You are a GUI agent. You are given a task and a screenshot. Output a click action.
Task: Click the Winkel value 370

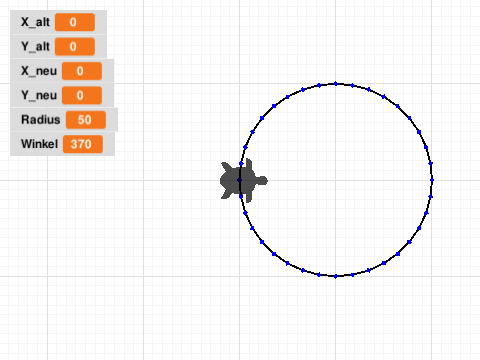point(83,144)
